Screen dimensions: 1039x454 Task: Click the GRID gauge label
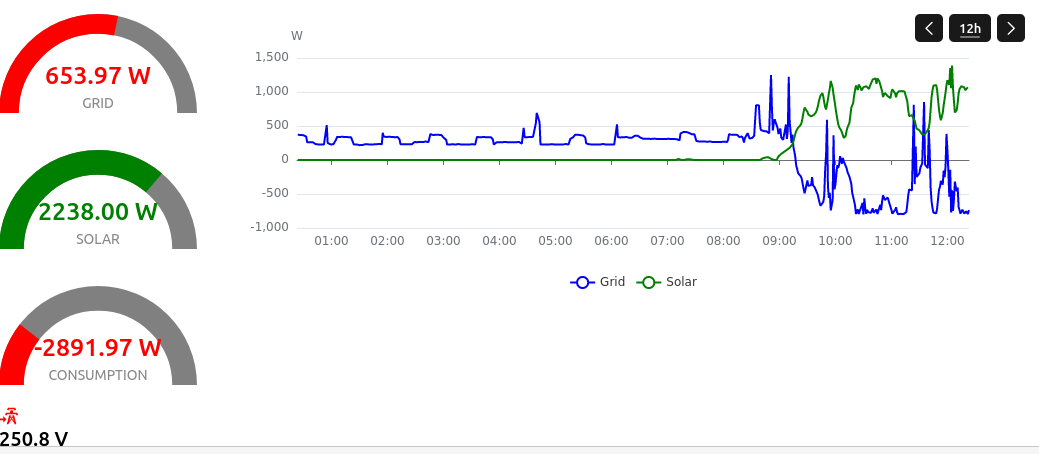98,103
